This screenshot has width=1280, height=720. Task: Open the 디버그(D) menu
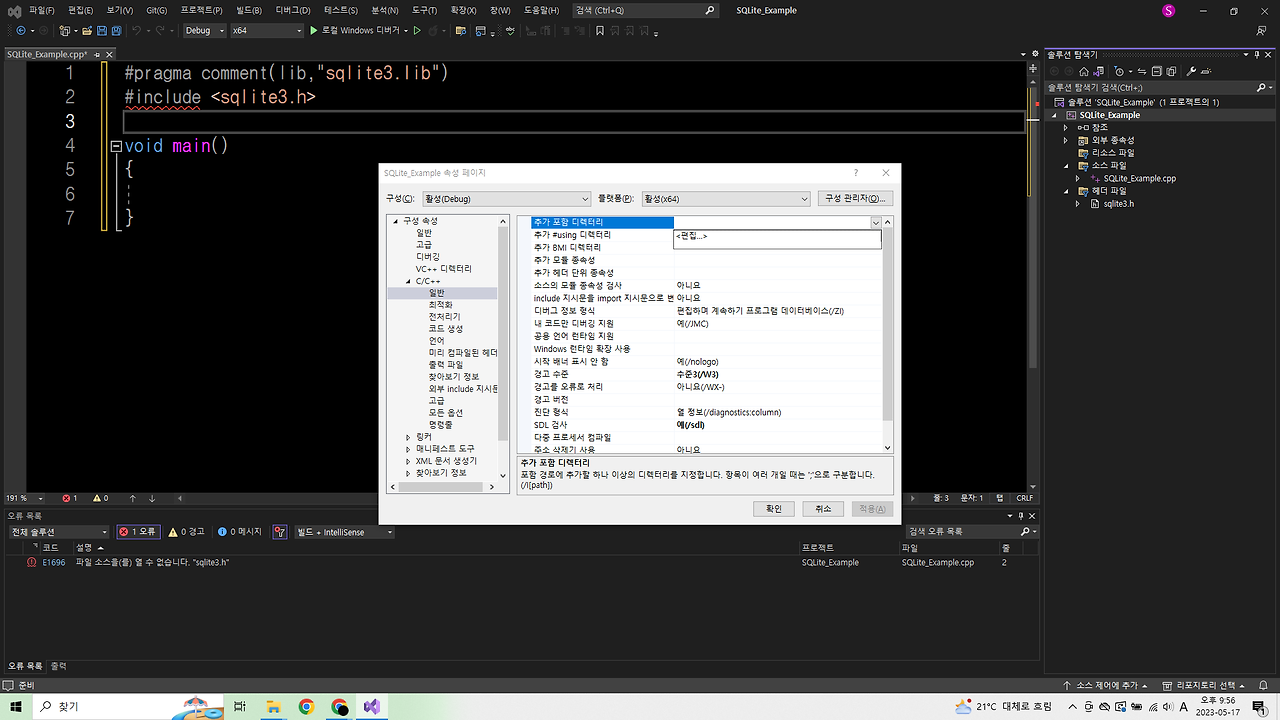293,10
